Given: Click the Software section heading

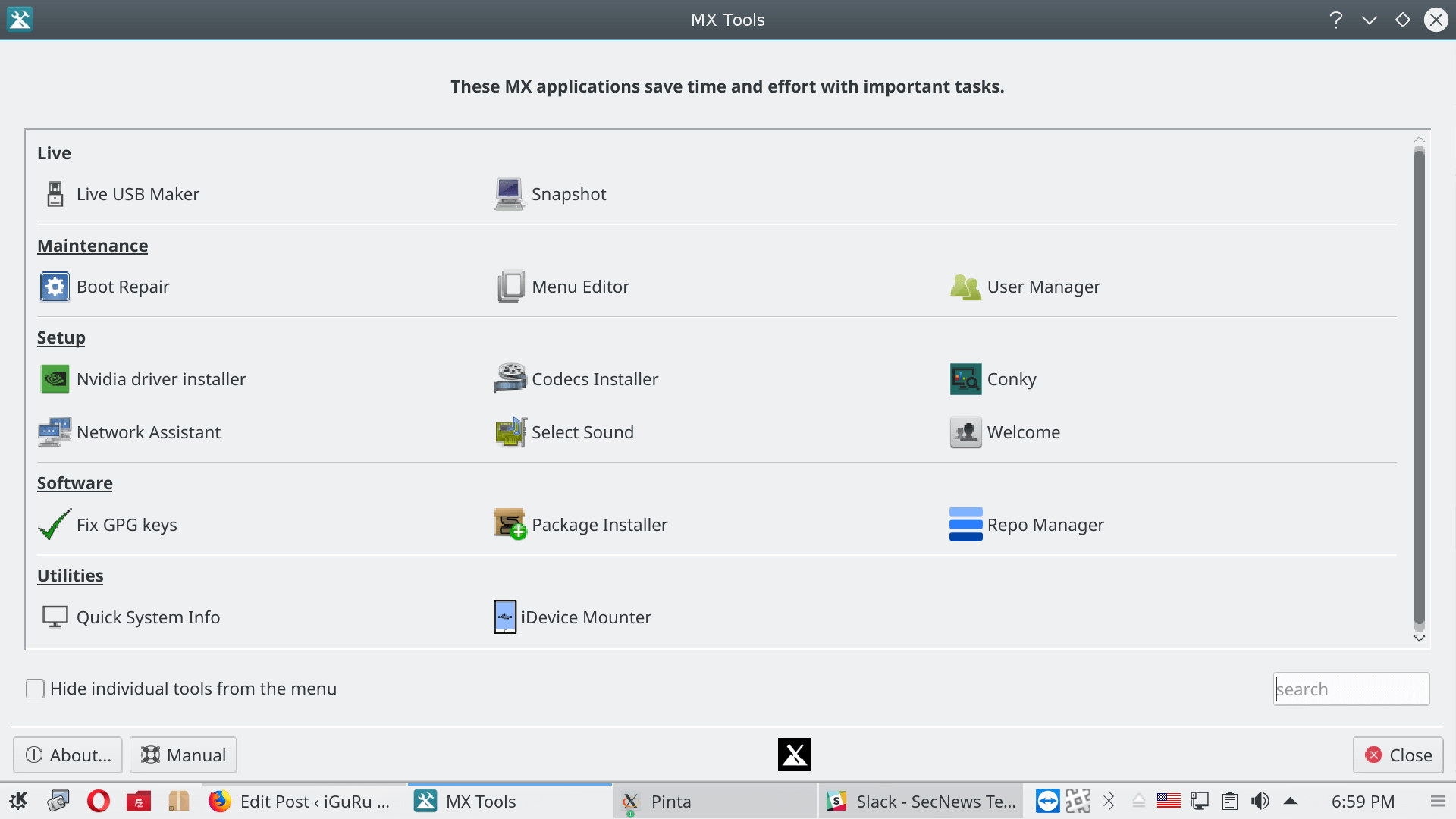Looking at the screenshot, I should tap(75, 483).
